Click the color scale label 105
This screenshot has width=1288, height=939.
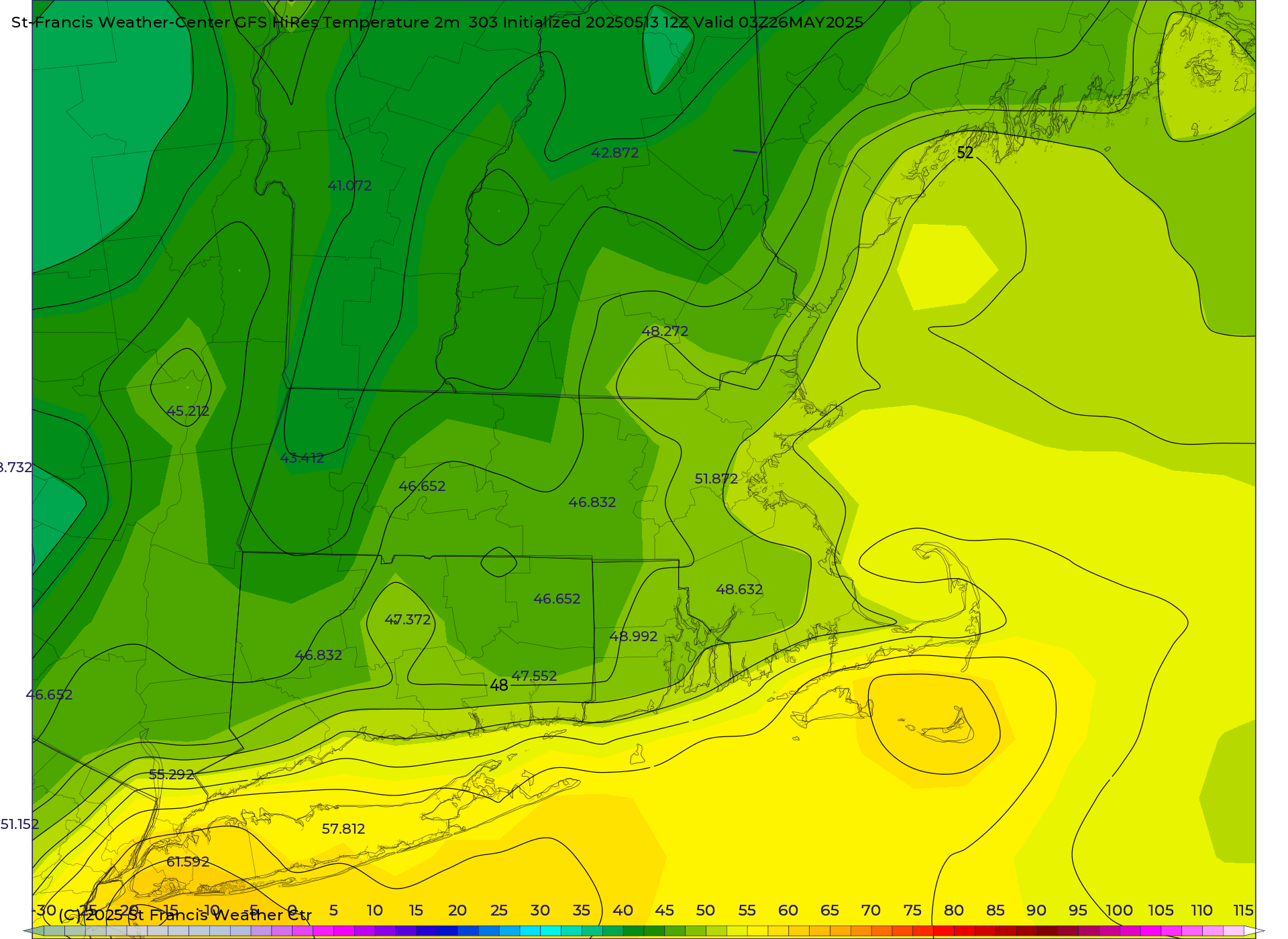(1161, 910)
